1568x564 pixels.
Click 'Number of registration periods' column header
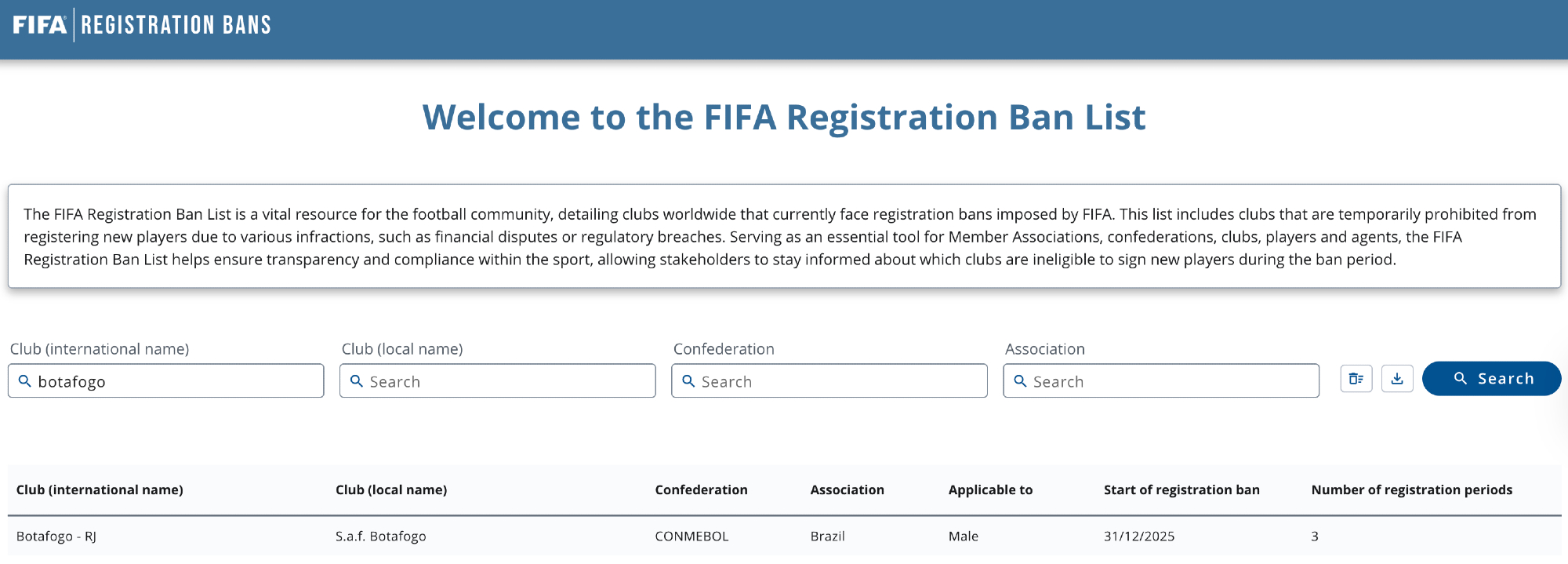coord(1411,489)
